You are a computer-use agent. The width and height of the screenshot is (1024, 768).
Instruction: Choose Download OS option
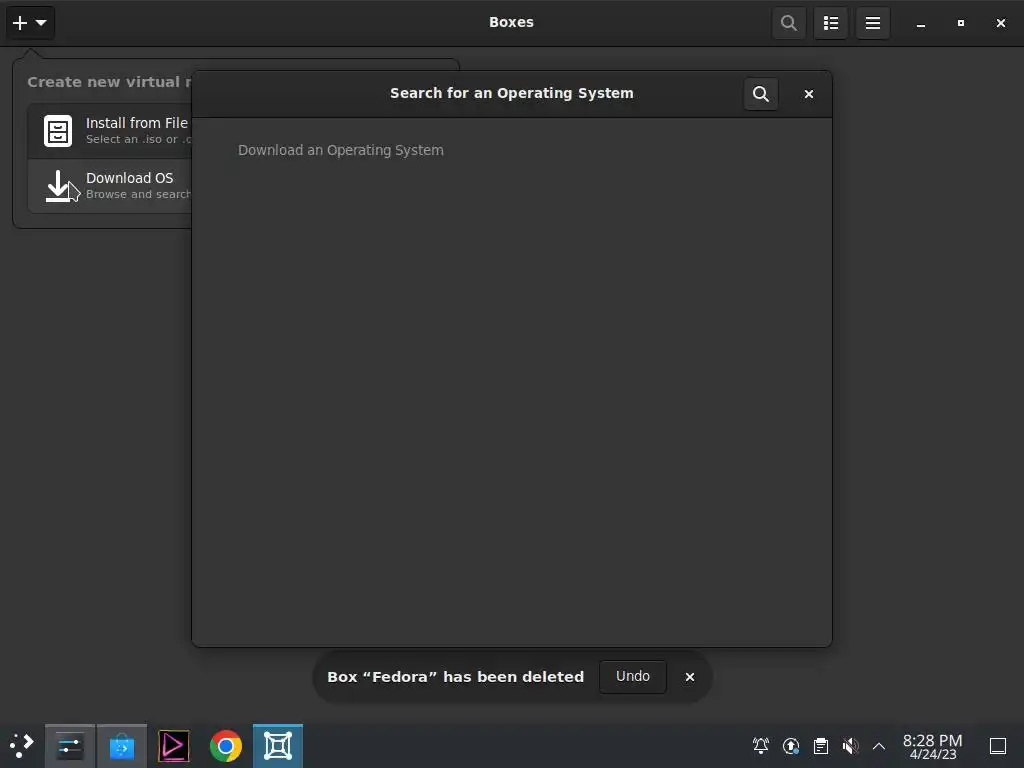(x=110, y=185)
